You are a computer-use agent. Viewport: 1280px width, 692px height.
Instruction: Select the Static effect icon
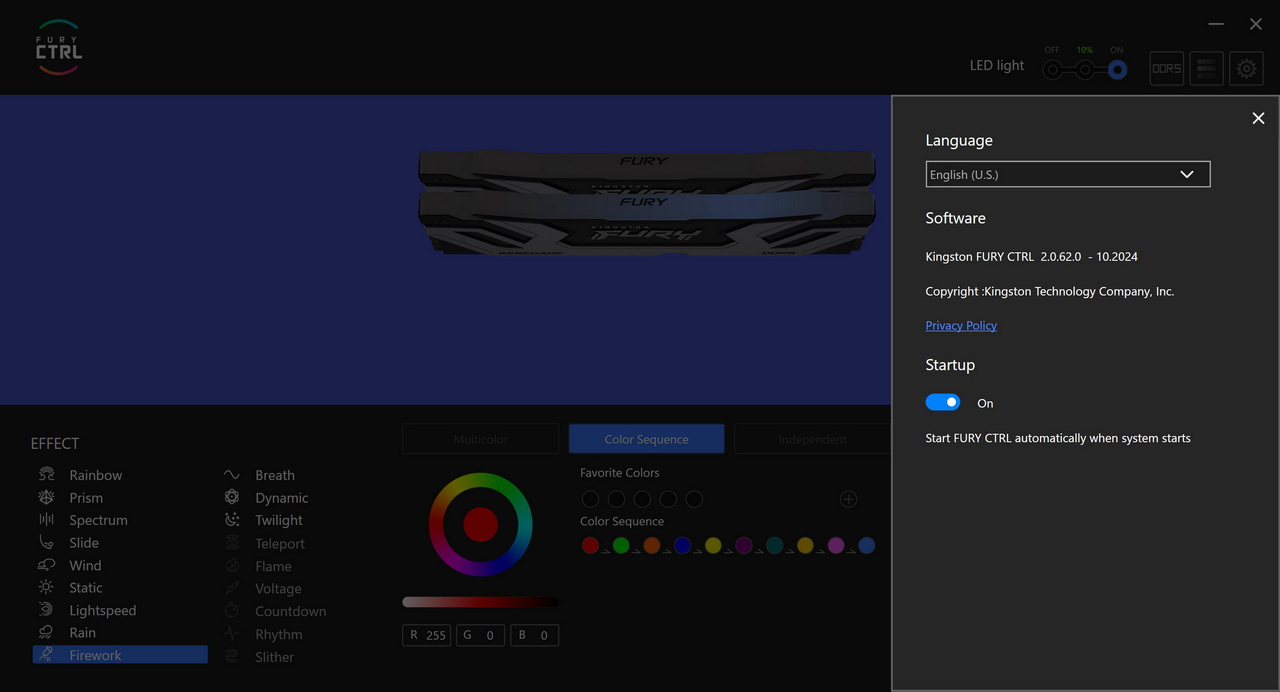(46, 587)
